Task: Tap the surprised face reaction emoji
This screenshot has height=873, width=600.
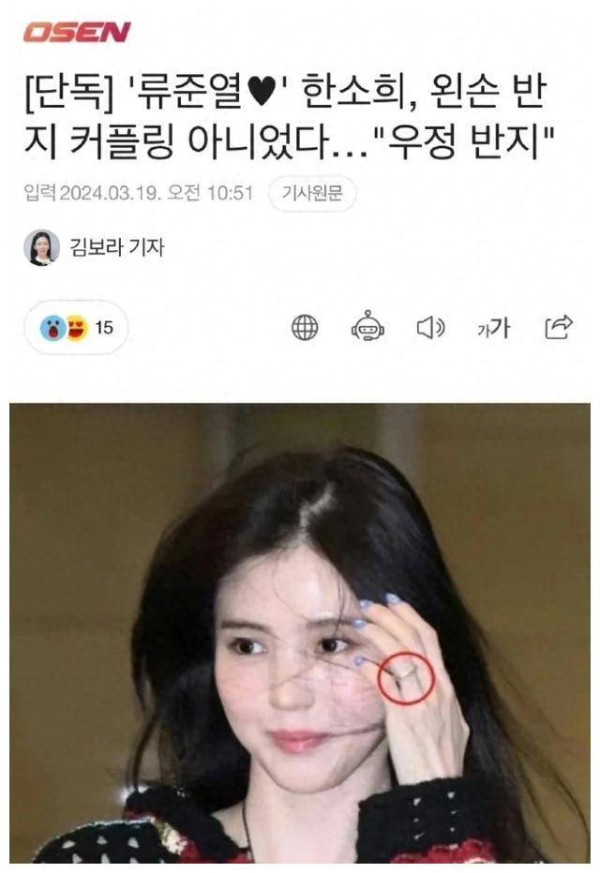Action: point(53,328)
